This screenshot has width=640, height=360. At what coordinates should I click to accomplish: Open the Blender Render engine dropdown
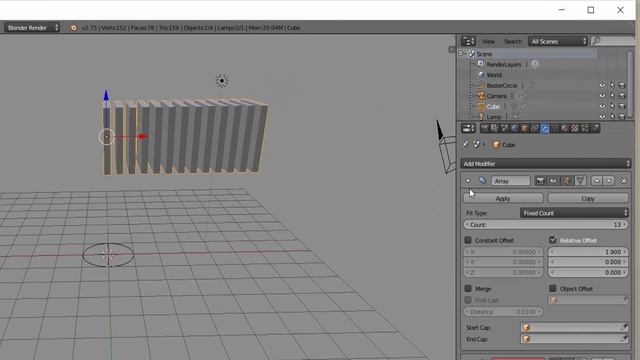(32, 28)
